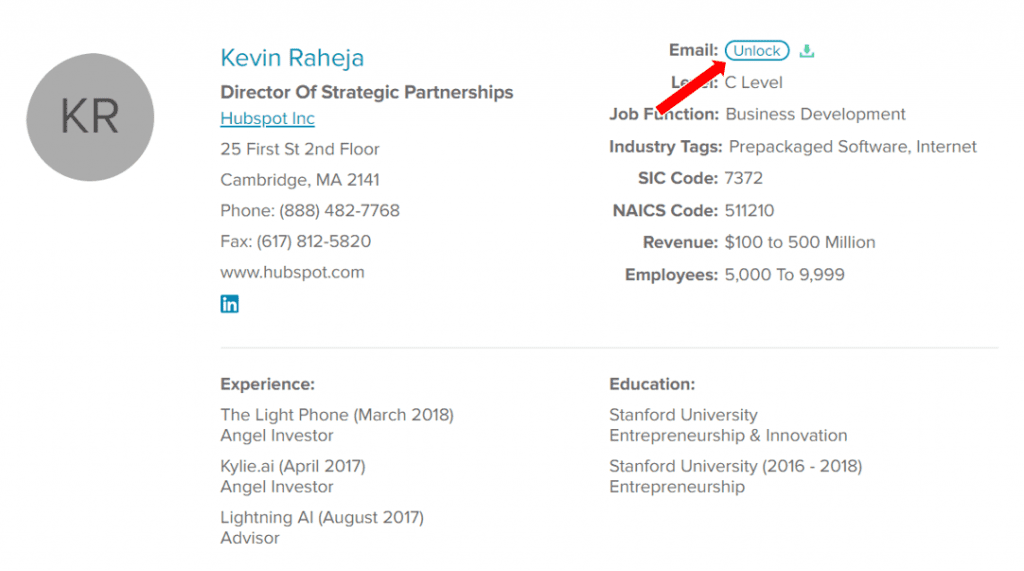This screenshot has width=1024, height=571.
Task: Click the Lightning AI experience entry
Action: pyautogui.click(x=322, y=528)
